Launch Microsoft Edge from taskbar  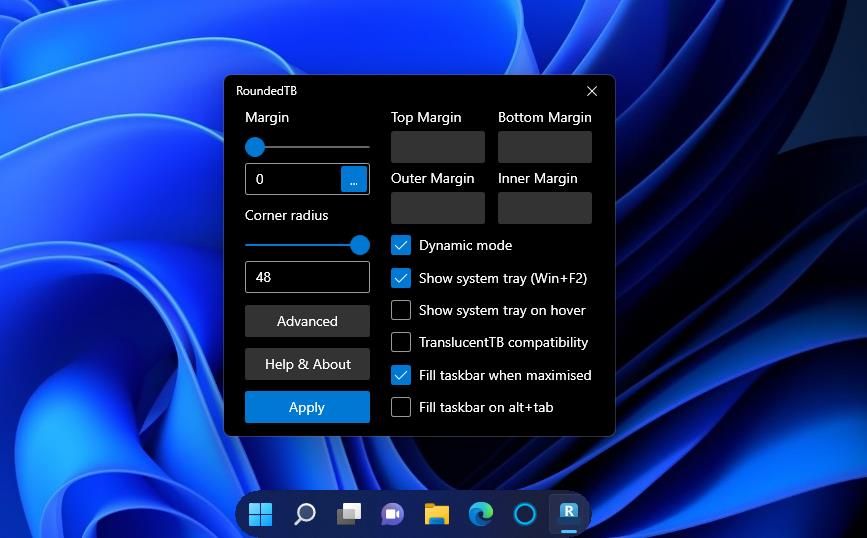(x=480, y=514)
